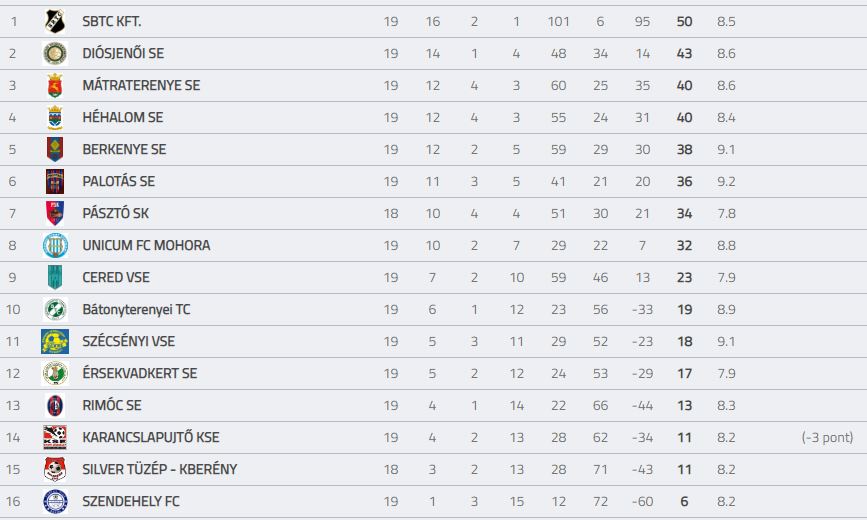Click the Héhalom SE coat of arms icon
The image size is (867, 520).
pos(55,117)
